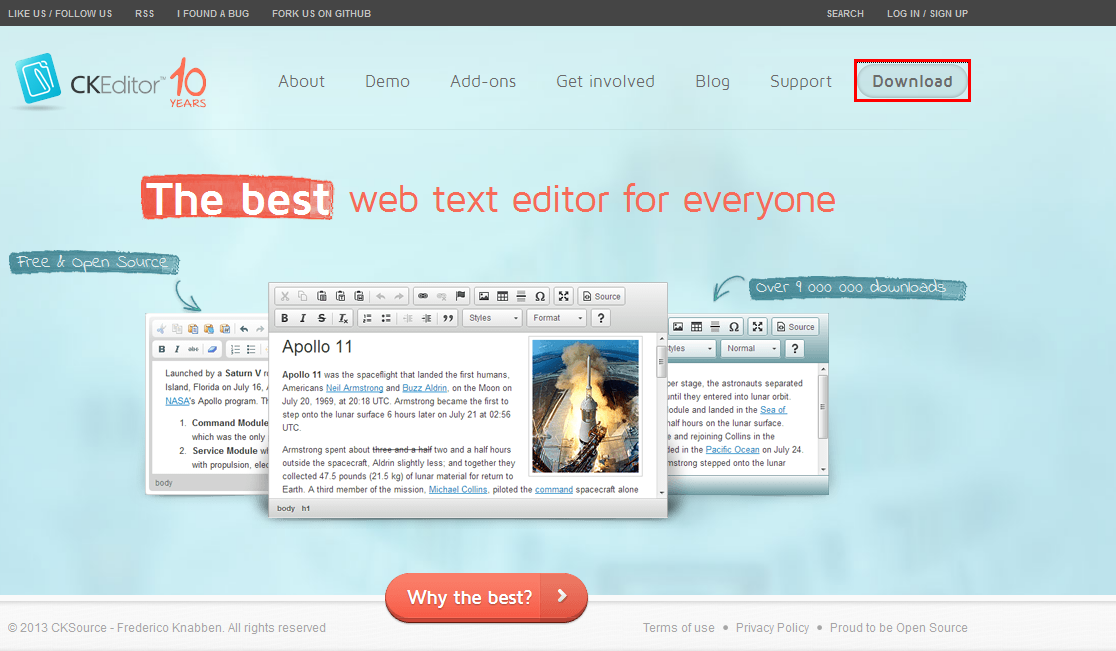The width and height of the screenshot is (1116, 651).
Task: Click the front editor vertical scrollbar thumb
Action: click(661, 361)
